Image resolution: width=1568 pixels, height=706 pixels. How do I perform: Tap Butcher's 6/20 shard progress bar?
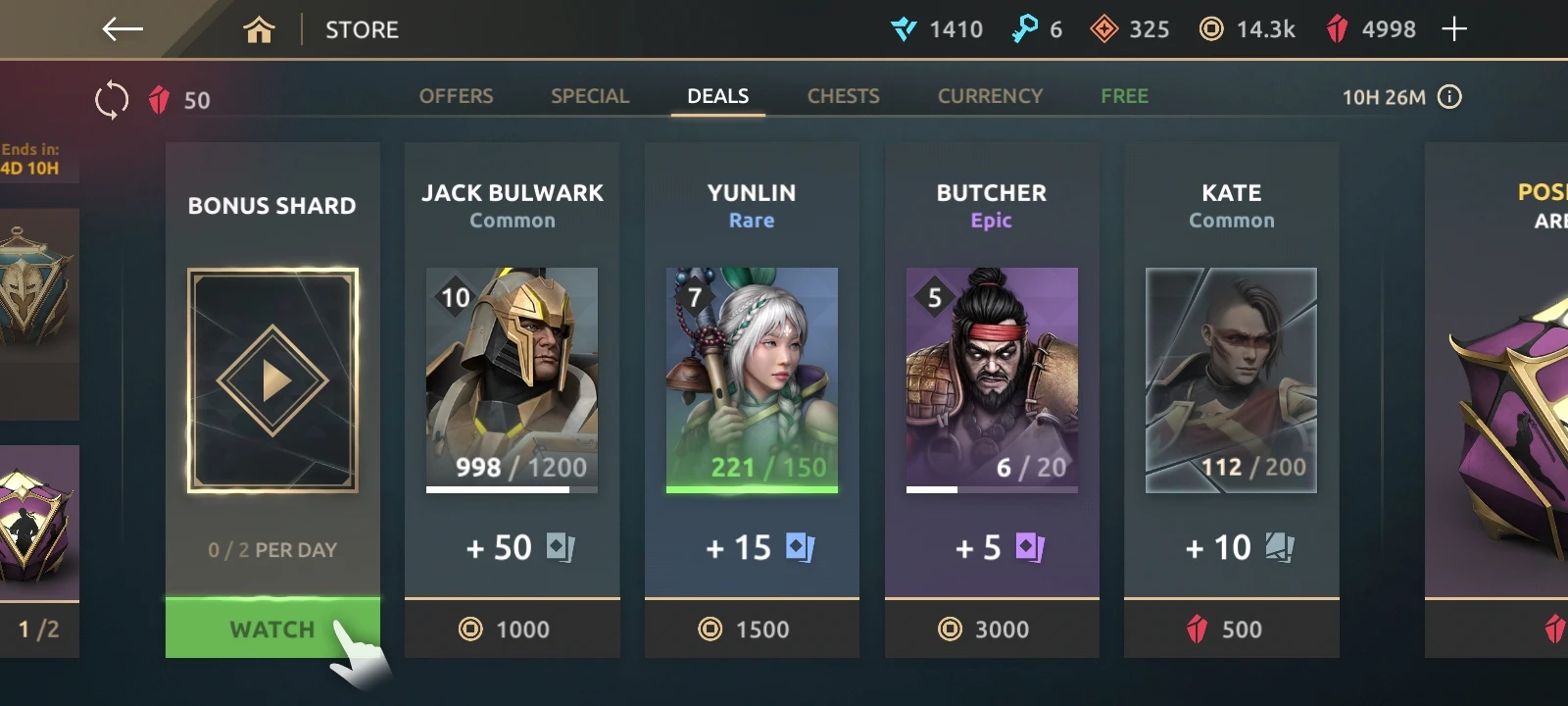pos(992,488)
